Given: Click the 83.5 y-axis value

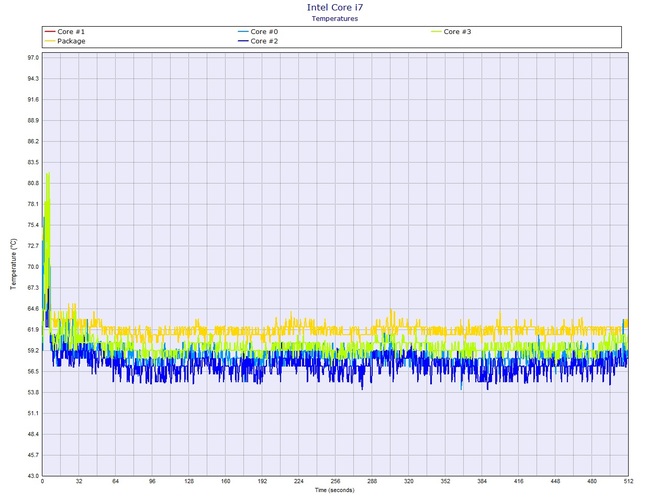Looking at the screenshot, I should (x=33, y=162).
